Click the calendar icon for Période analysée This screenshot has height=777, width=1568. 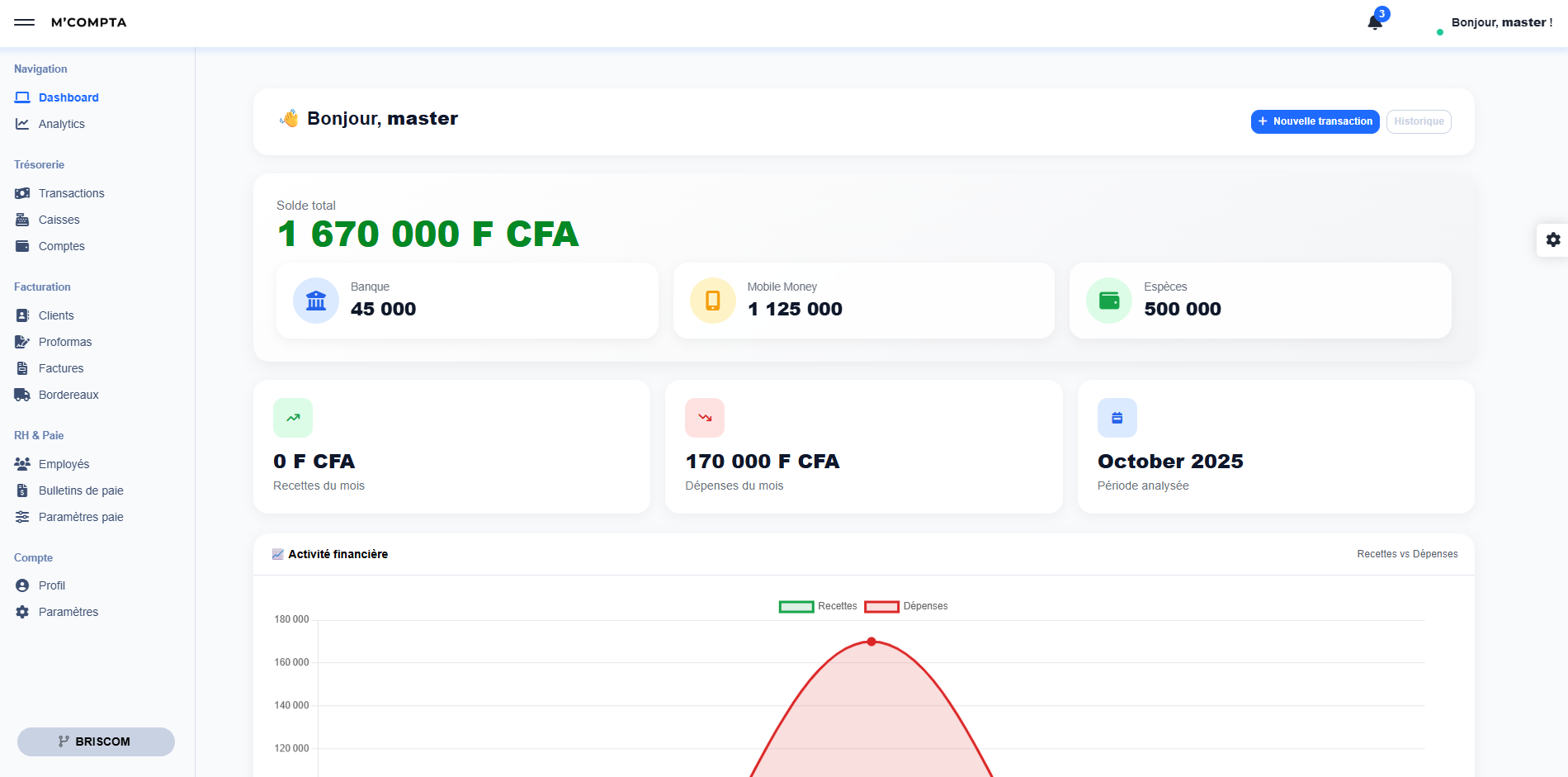click(x=1117, y=418)
